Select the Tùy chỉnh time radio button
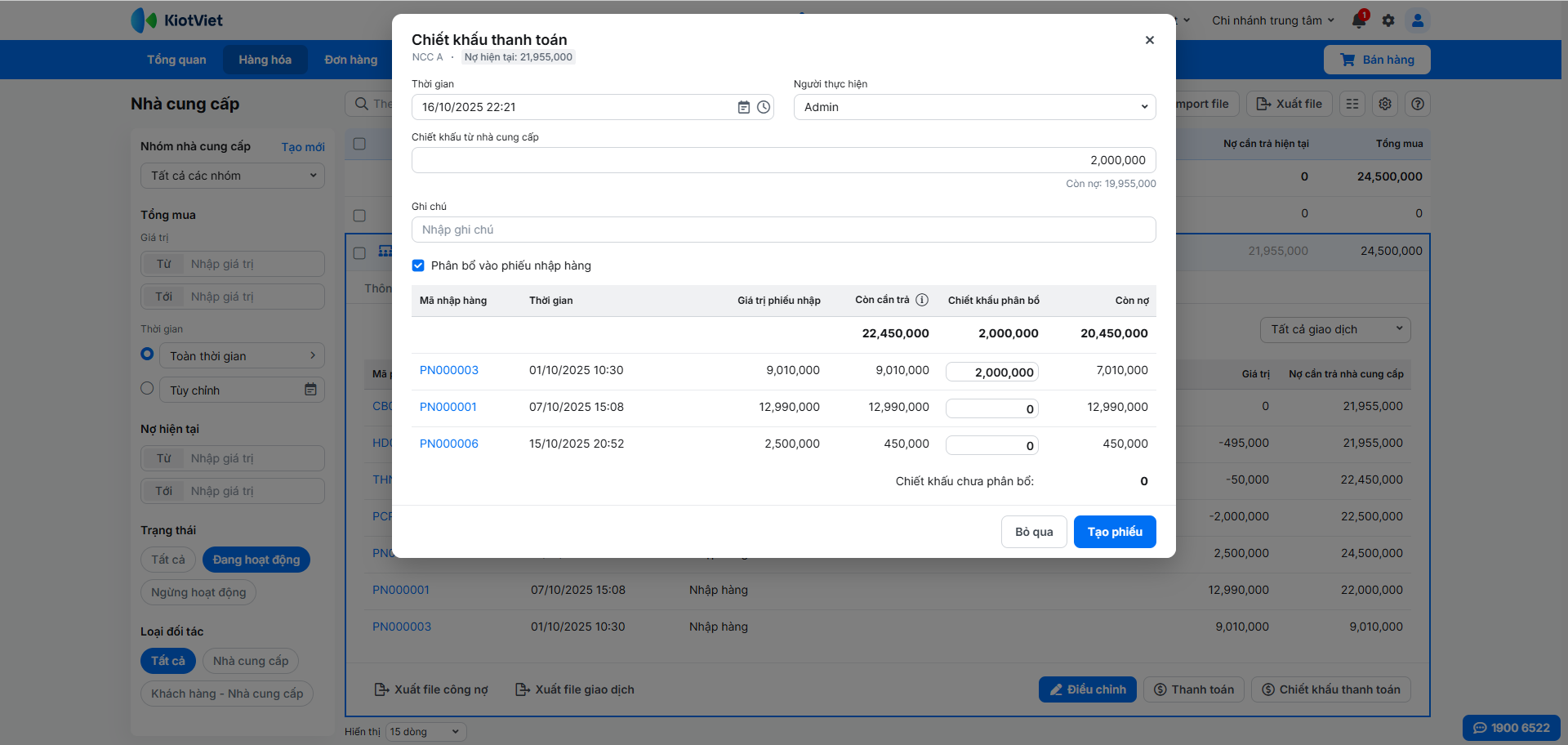 [x=147, y=389]
